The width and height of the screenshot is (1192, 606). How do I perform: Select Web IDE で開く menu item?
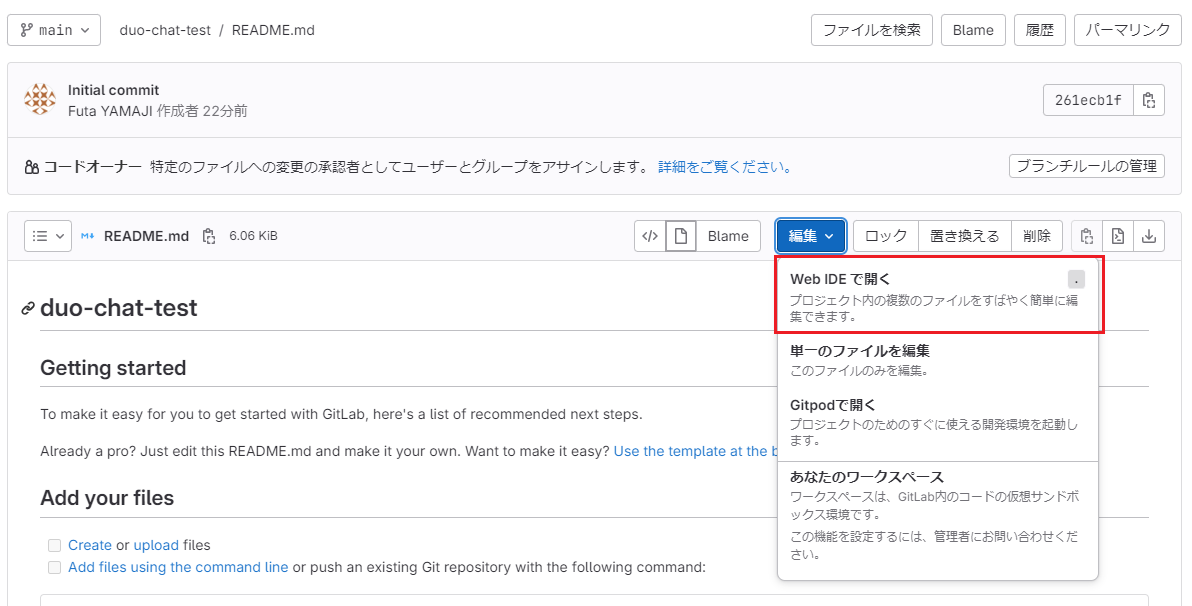point(938,297)
